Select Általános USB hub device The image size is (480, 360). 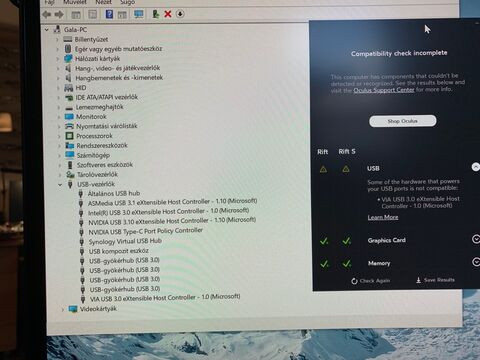coord(114,193)
